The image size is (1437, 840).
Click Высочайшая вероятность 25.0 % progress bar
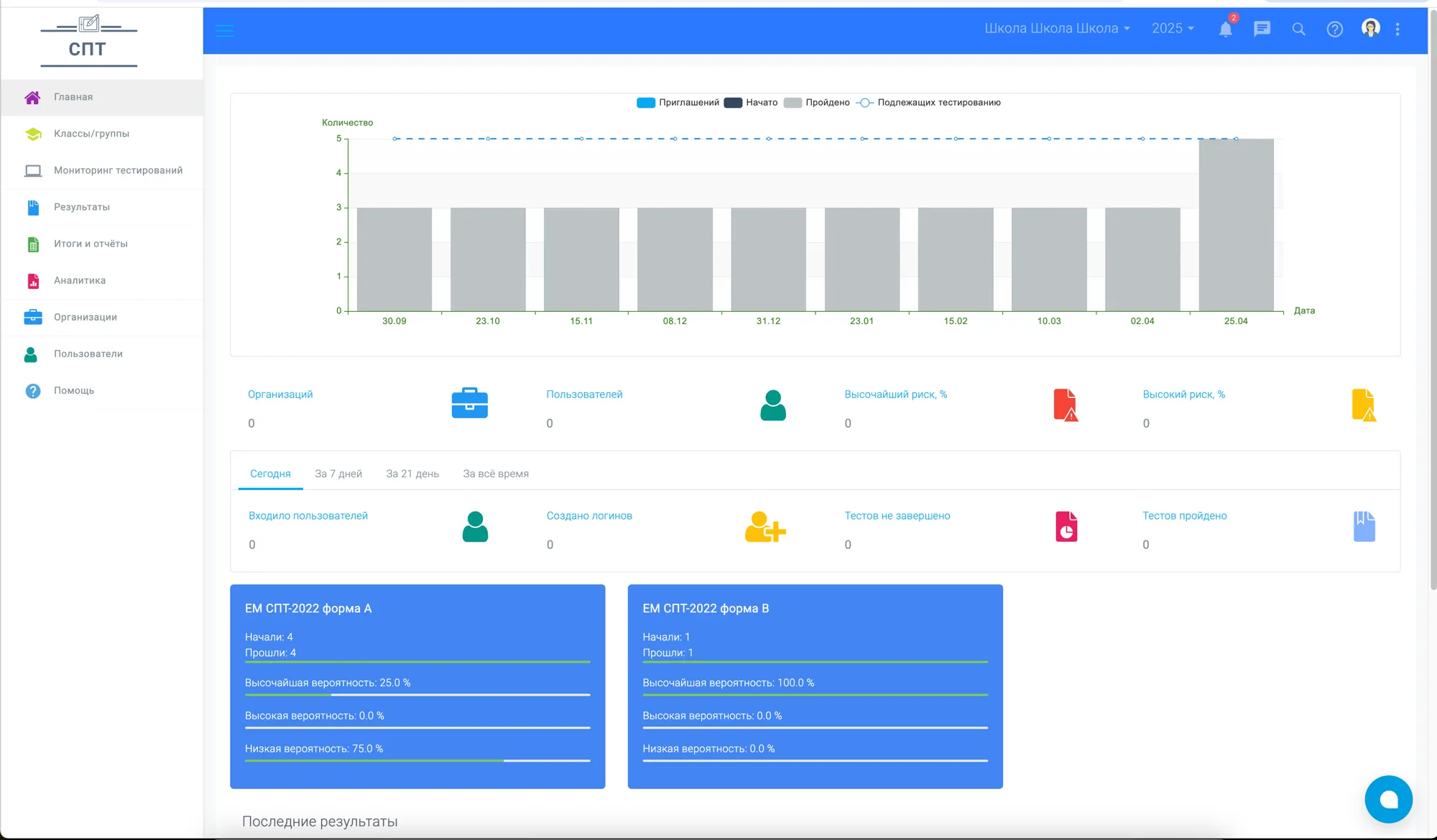click(417, 695)
